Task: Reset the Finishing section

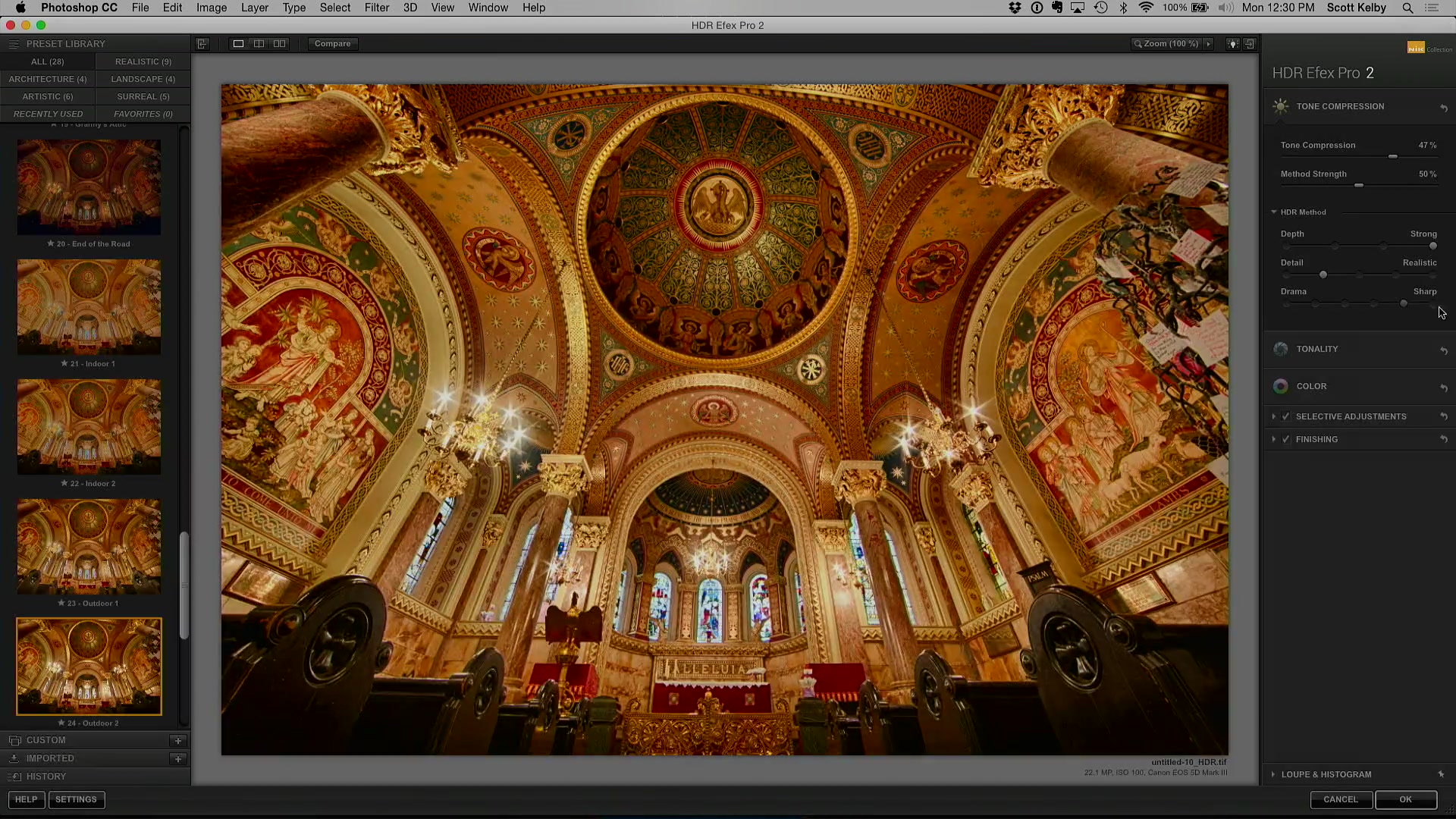Action: (1444, 439)
